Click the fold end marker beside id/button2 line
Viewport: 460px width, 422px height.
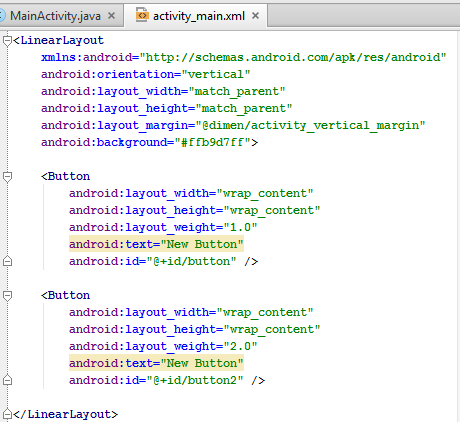coord(7,380)
